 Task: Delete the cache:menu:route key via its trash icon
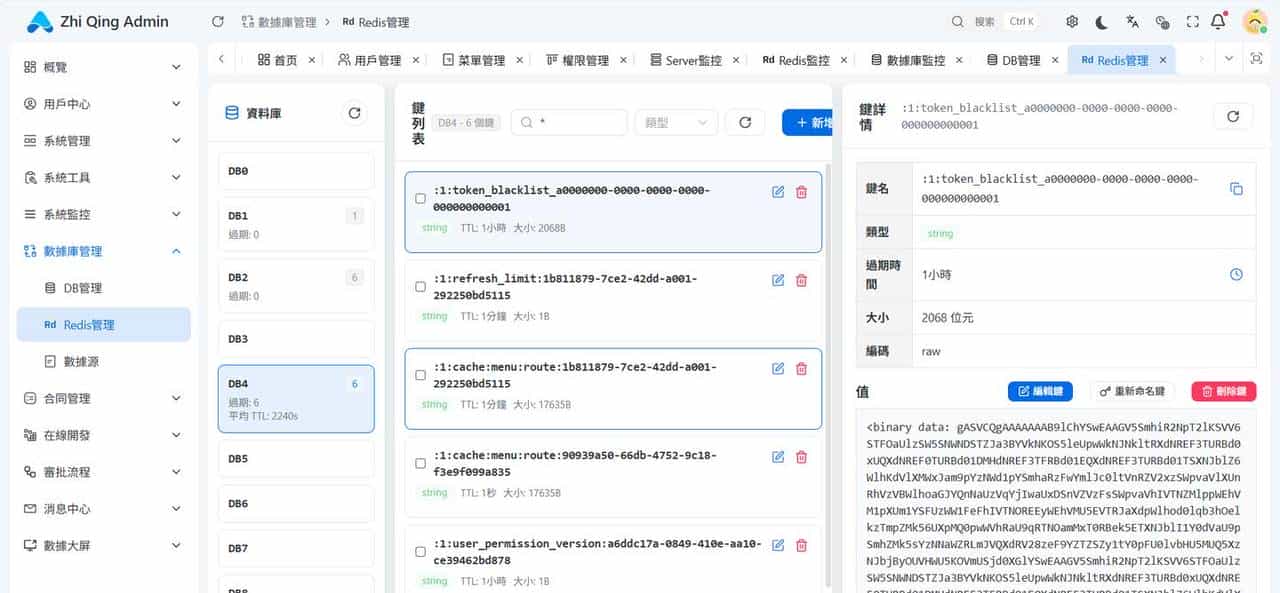pos(801,369)
